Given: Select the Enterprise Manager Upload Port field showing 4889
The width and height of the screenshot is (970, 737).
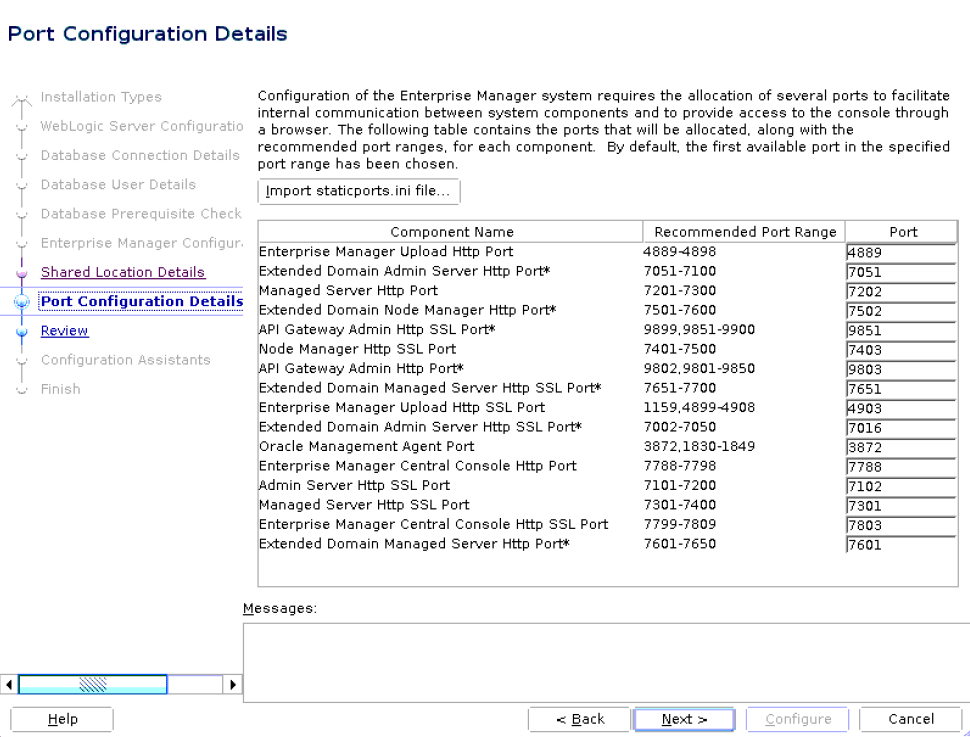Looking at the screenshot, I should pos(899,253).
